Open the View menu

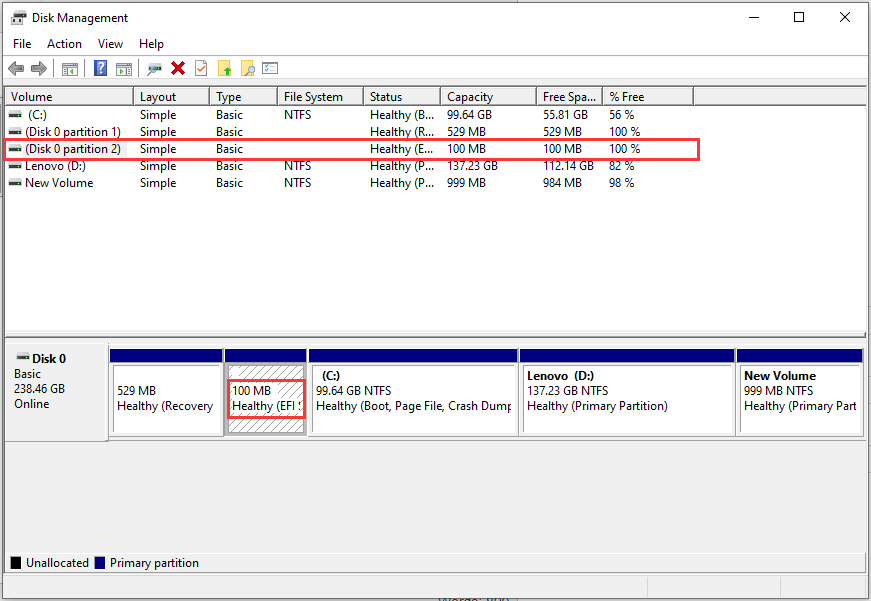pos(110,43)
